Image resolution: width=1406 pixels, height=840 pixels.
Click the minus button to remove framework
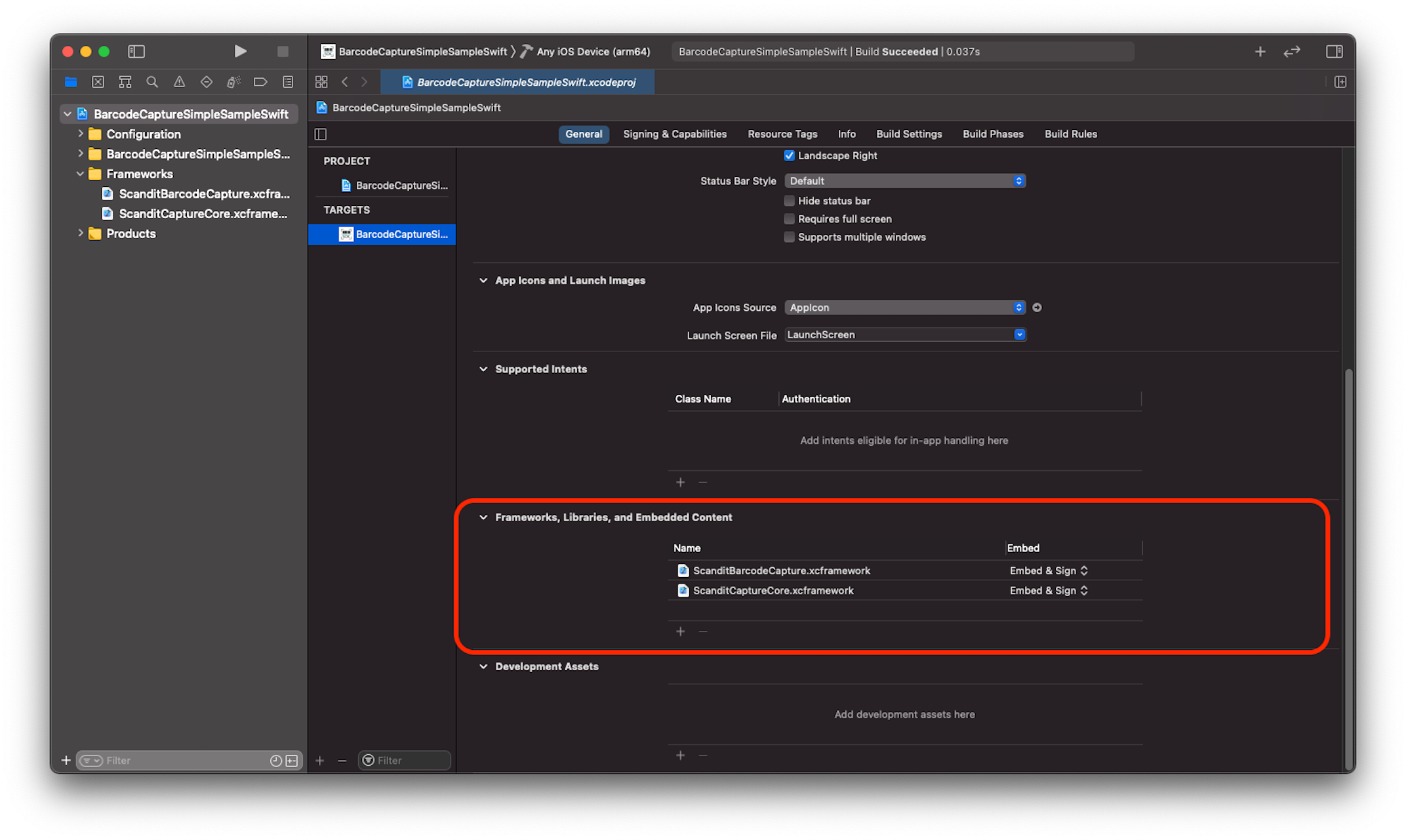pos(703,631)
